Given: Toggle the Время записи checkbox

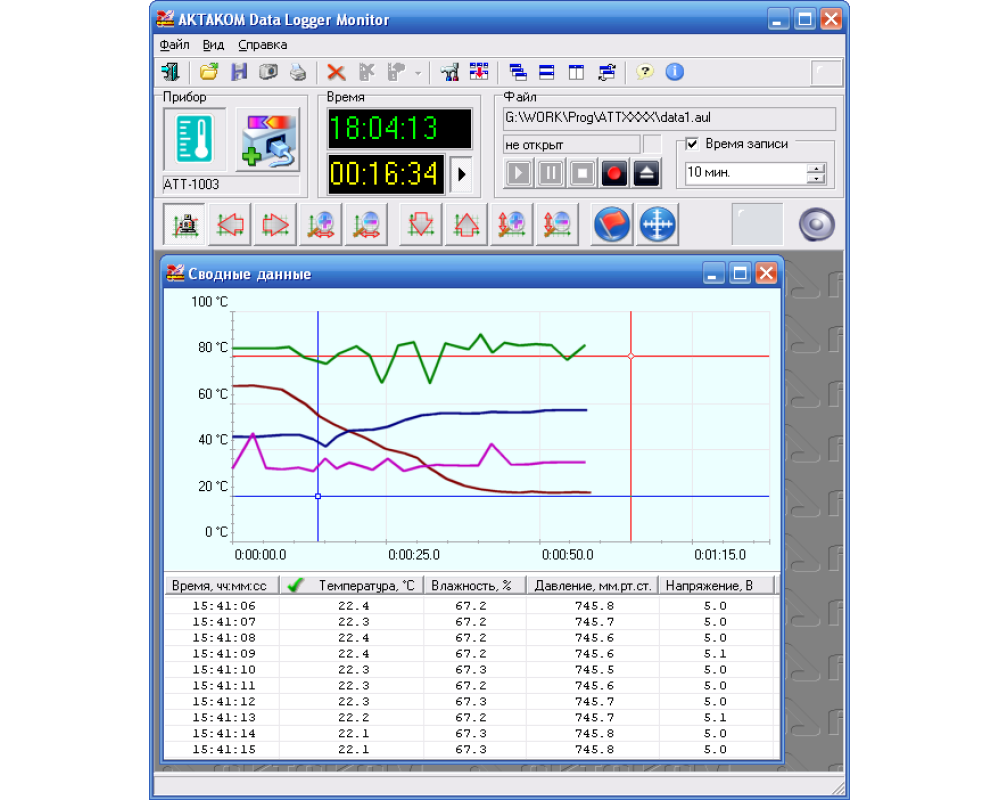Looking at the screenshot, I should coord(692,144).
